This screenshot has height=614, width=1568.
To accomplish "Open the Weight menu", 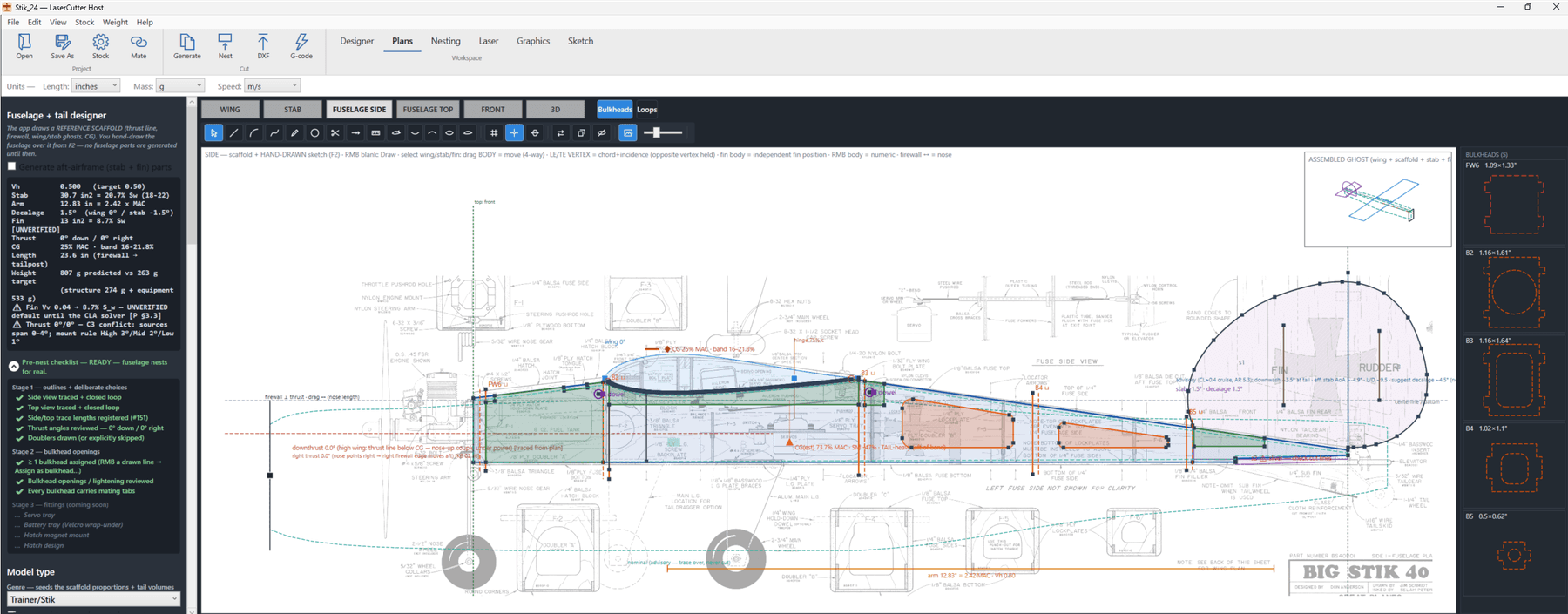I will tap(115, 22).
